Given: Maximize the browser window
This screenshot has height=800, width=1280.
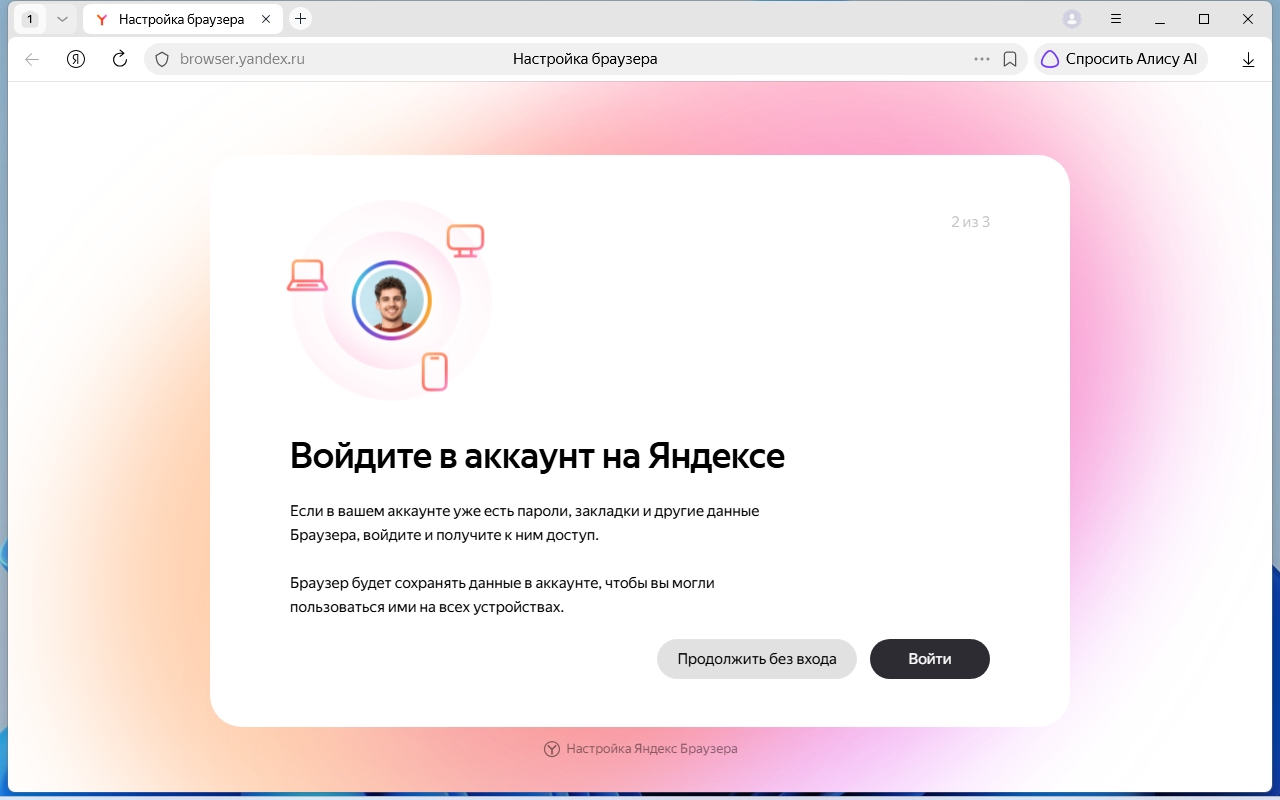Looking at the screenshot, I should point(1204,19).
